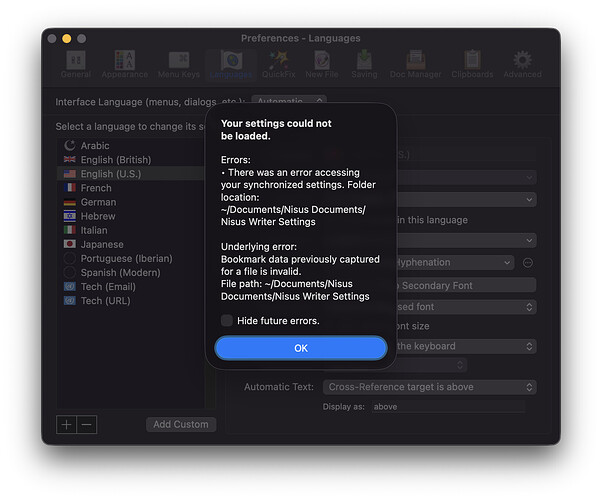
Task: Select Tech (URL) in the list
Action: pos(131,300)
